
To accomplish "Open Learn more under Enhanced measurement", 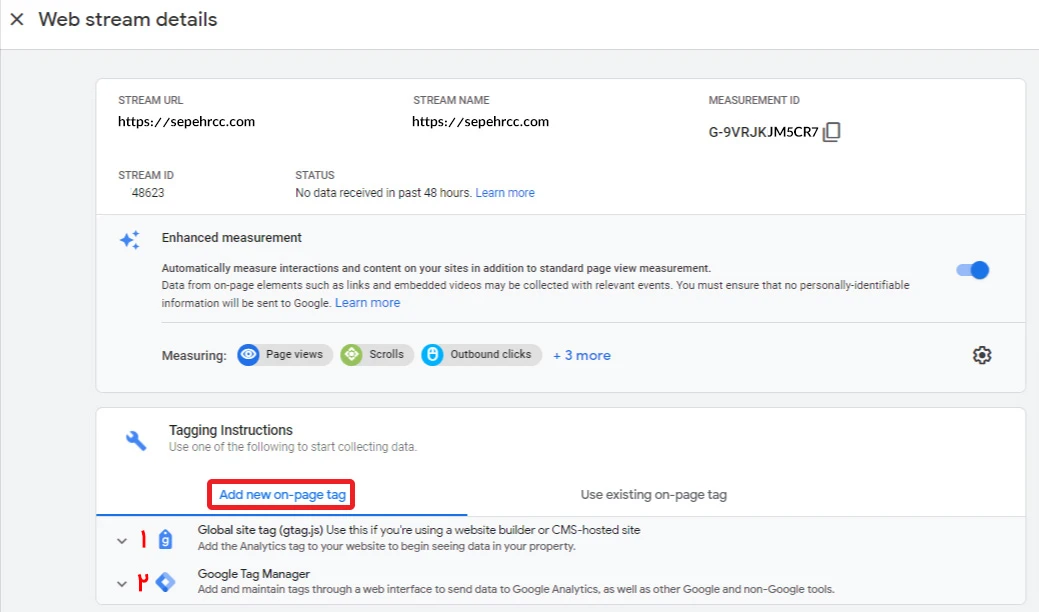I will pos(367,303).
